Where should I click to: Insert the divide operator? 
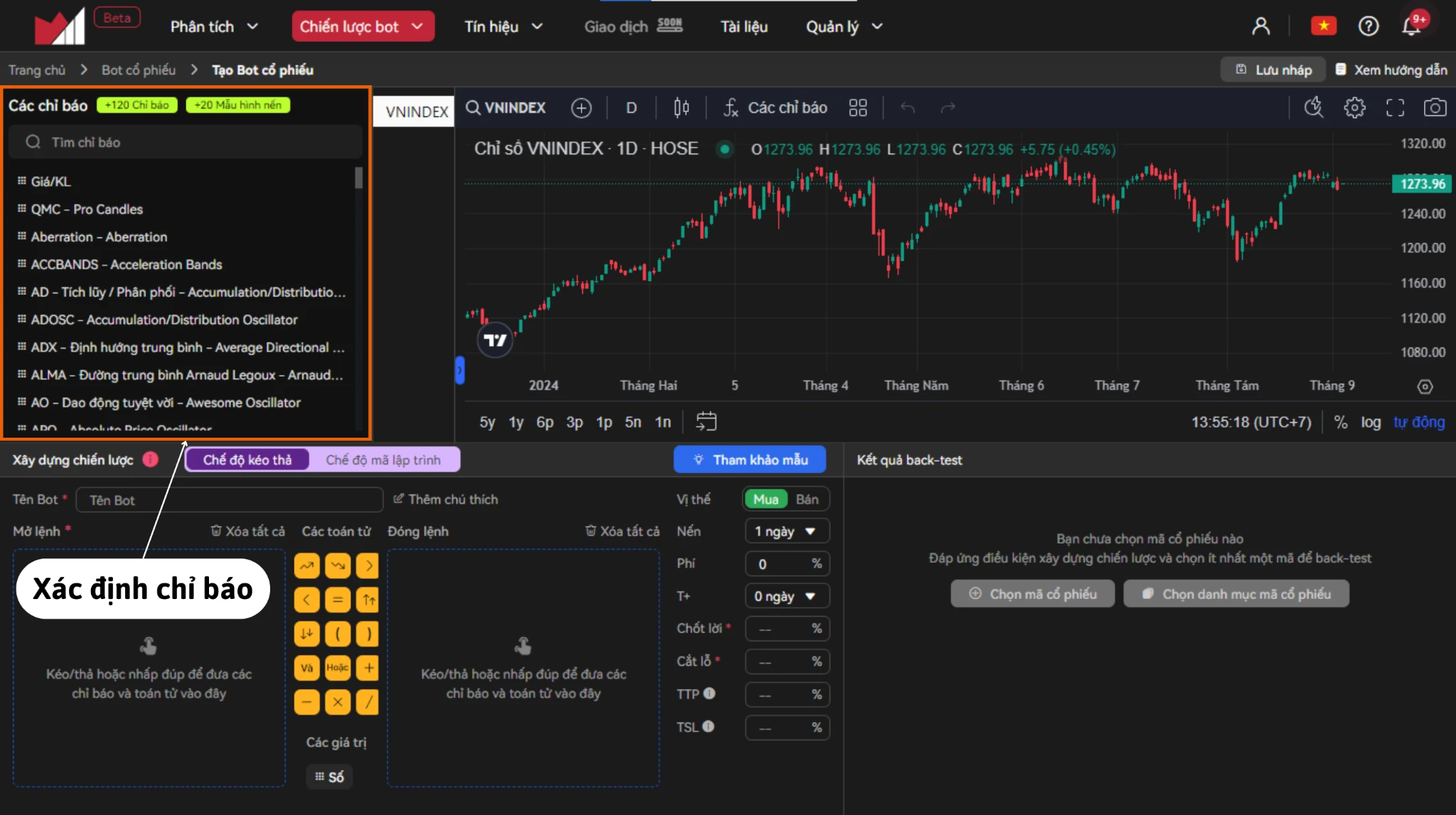click(x=368, y=702)
